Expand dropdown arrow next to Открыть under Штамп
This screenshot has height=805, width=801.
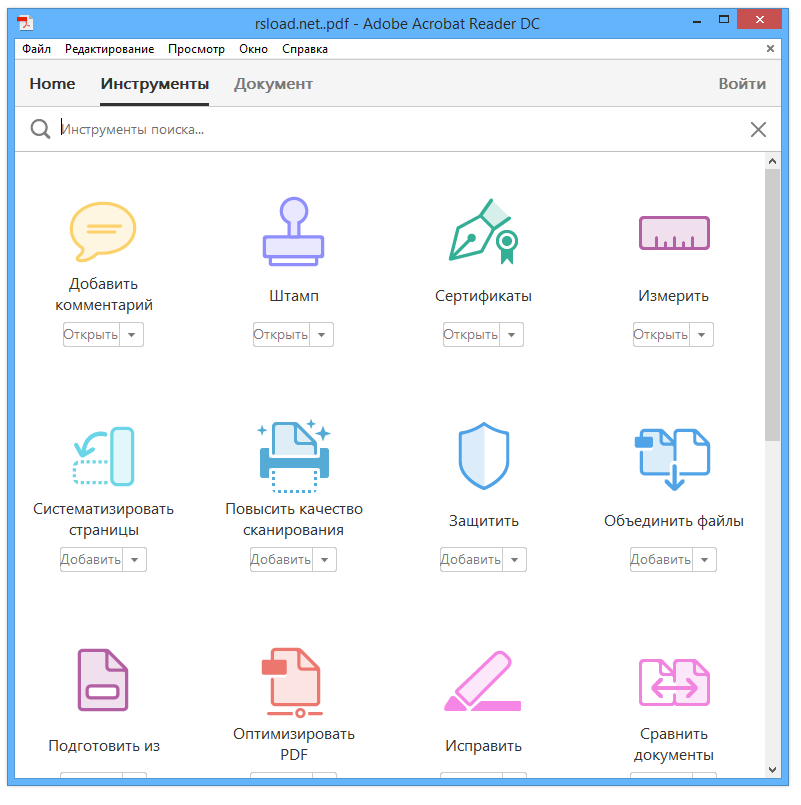pyautogui.click(x=321, y=335)
